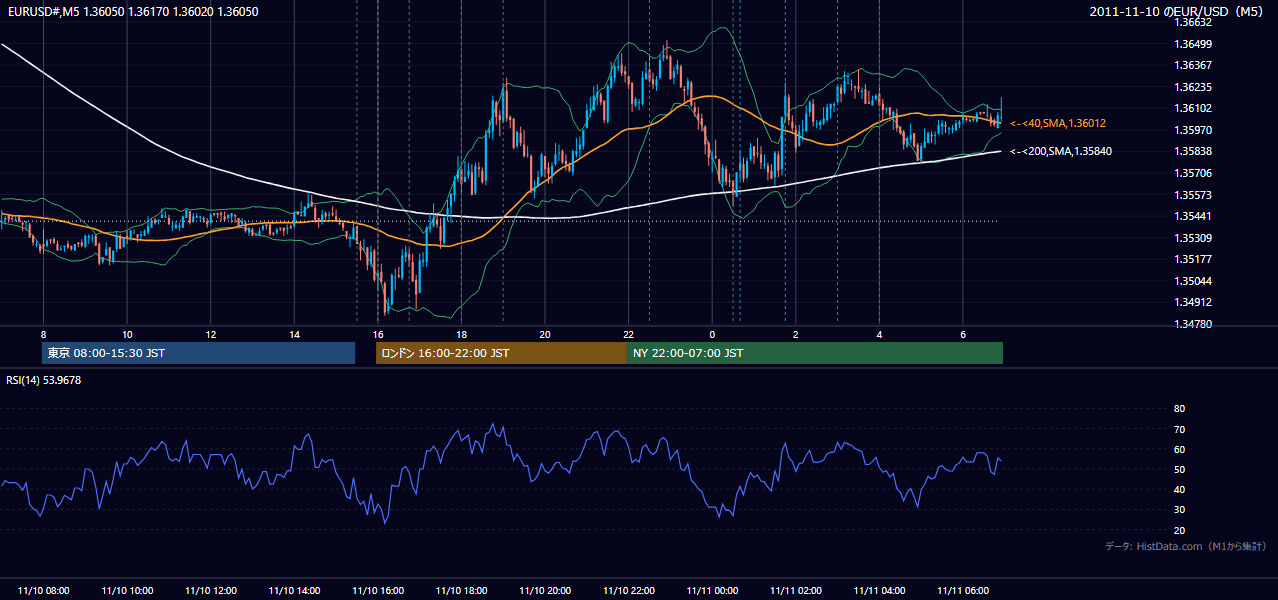Click price axis value 1.35838
Screen dimensions: 1278x600
click(x=1194, y=151)
